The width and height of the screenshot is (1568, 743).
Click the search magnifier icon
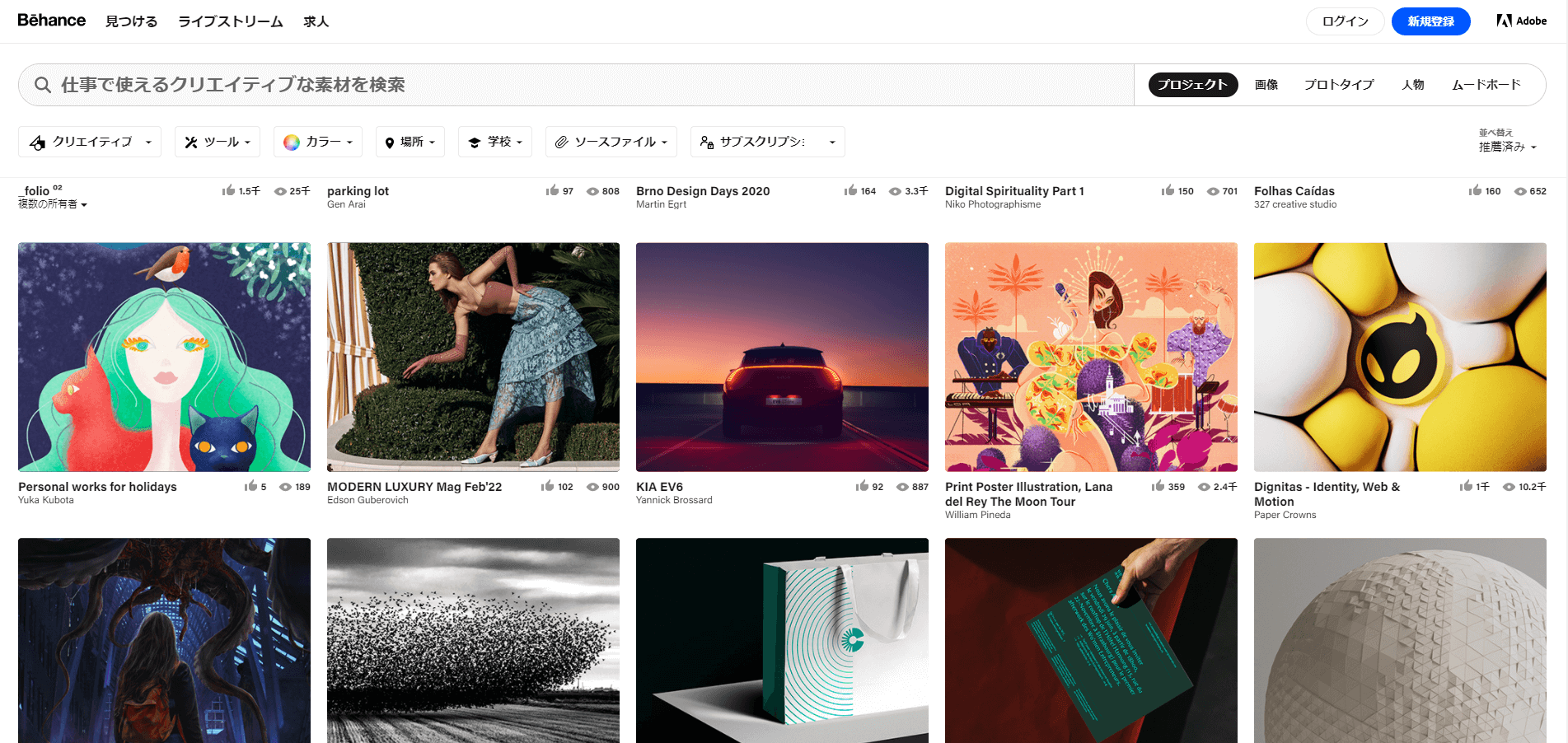[x=43, y=85]
